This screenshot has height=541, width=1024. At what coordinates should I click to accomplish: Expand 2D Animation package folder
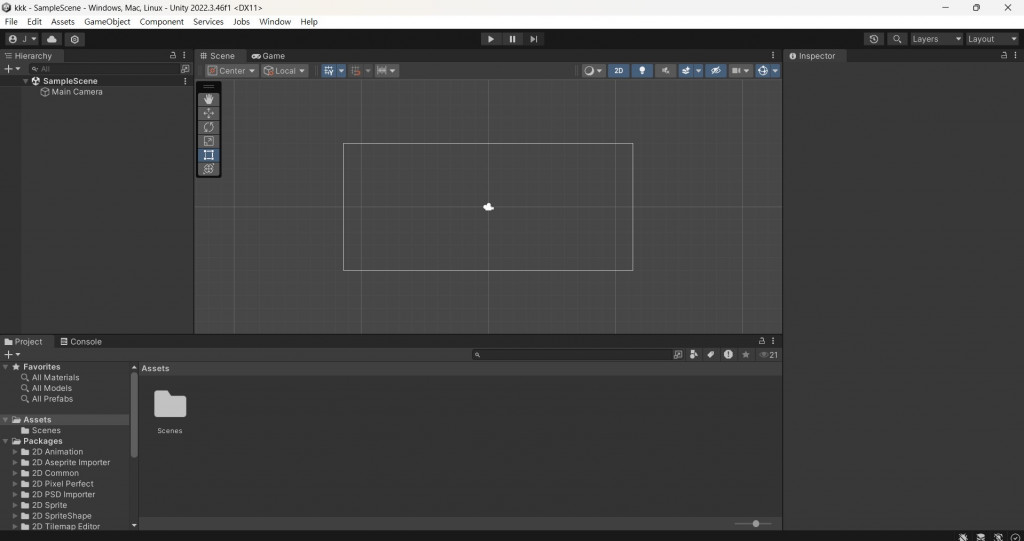(15, 451)
